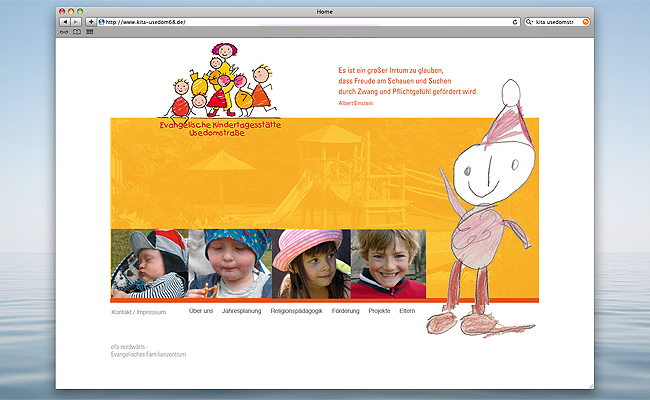The image size is (650, 400).
Task: Click the yellow minimize window button
Action: tap(71, 12)
